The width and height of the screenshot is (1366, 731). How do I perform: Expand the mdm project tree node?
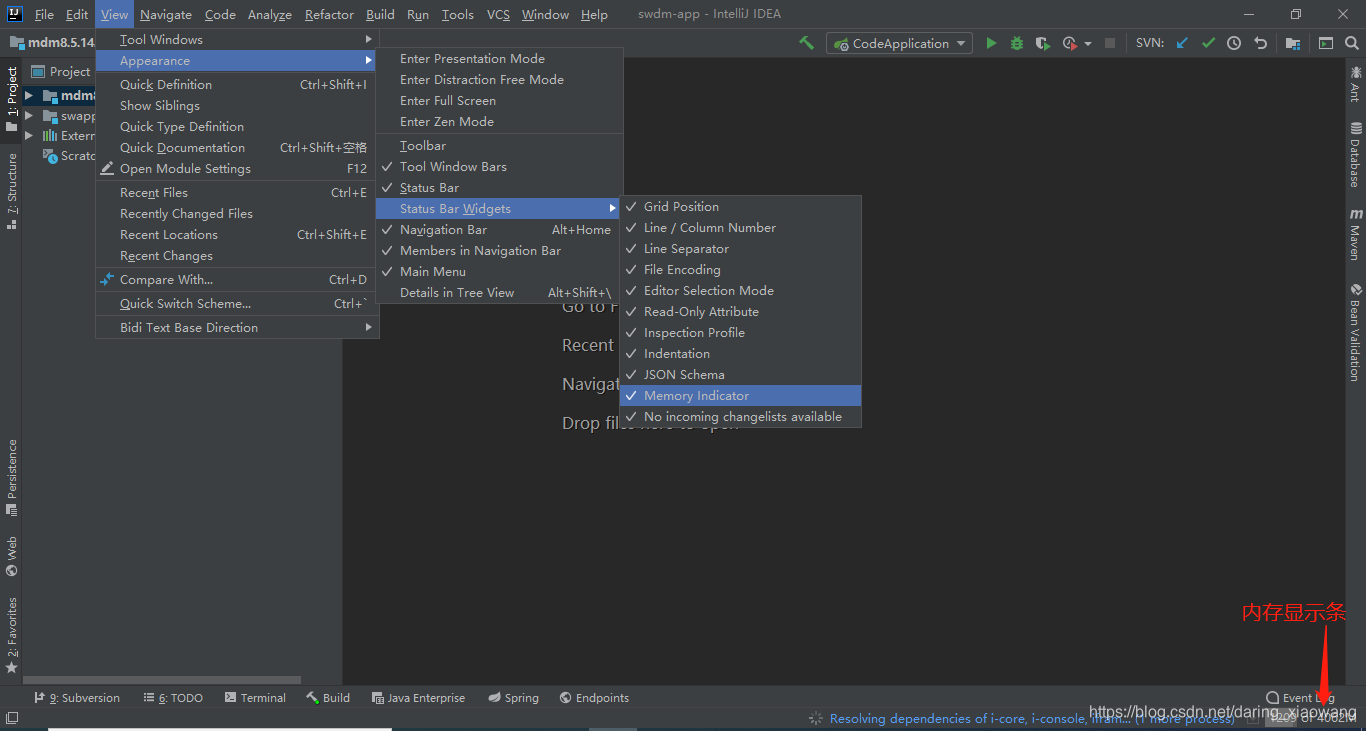coord(29,96)
